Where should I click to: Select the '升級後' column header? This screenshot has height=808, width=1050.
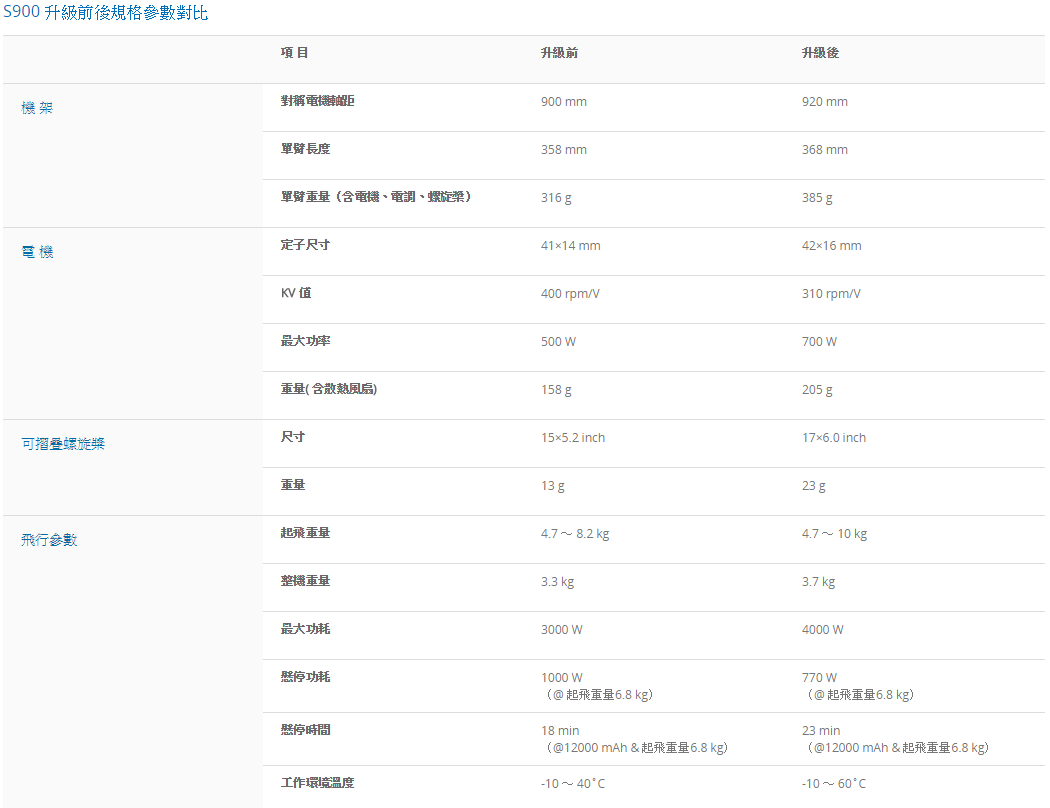coord(820,53)
